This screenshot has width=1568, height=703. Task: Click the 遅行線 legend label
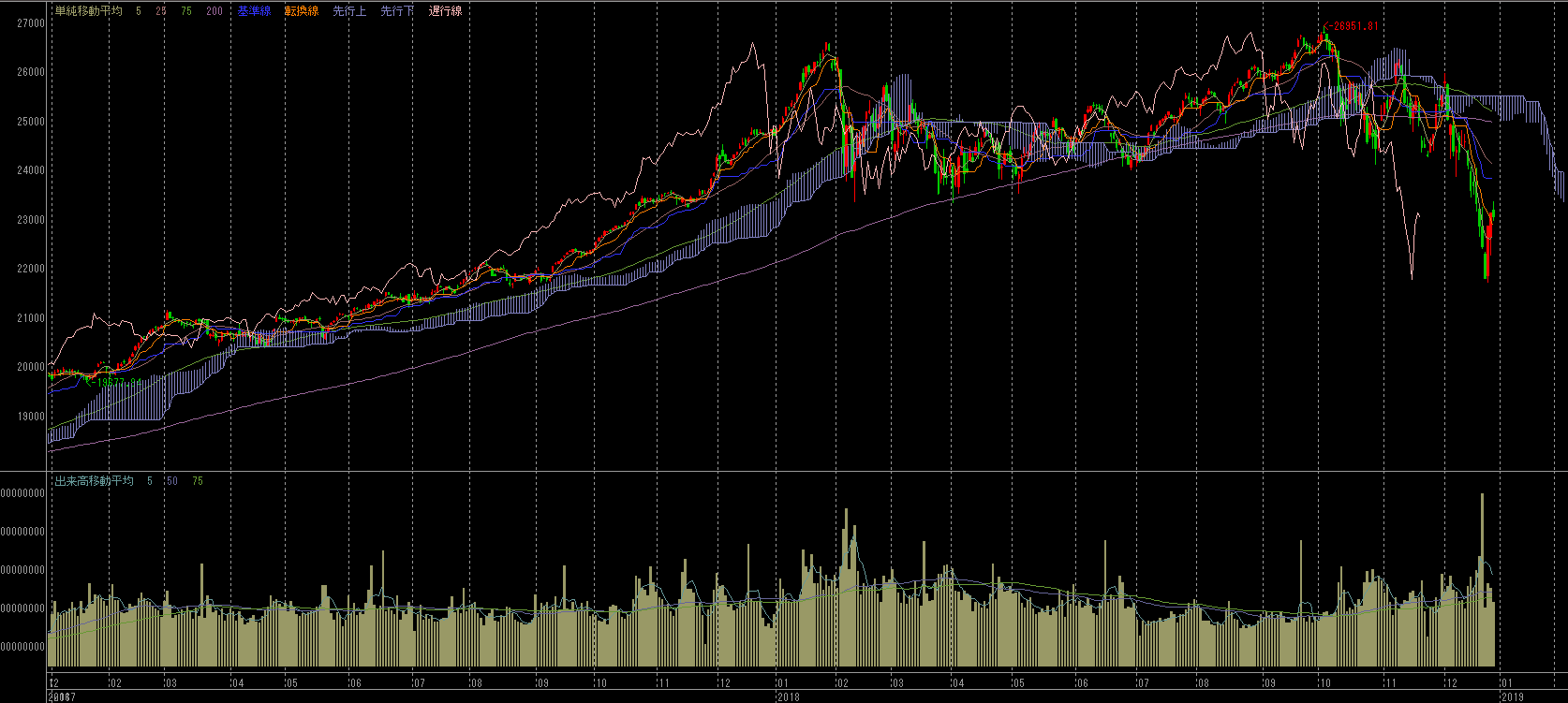pyautogui.click(x=445, y=11)
